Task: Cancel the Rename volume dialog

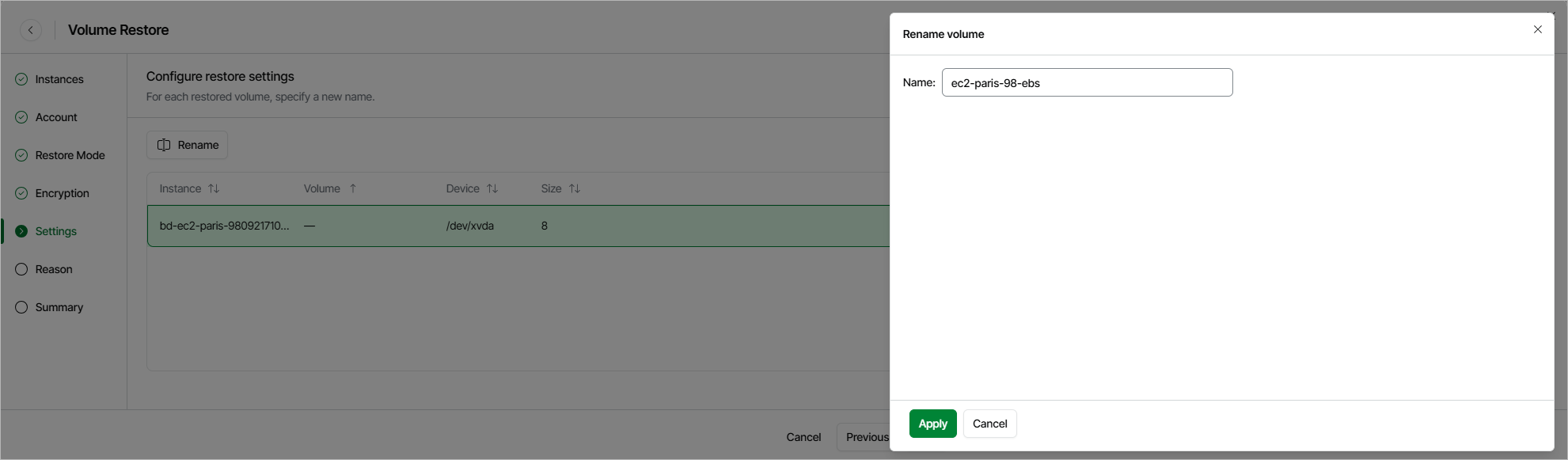Action: tap(989, 424)
